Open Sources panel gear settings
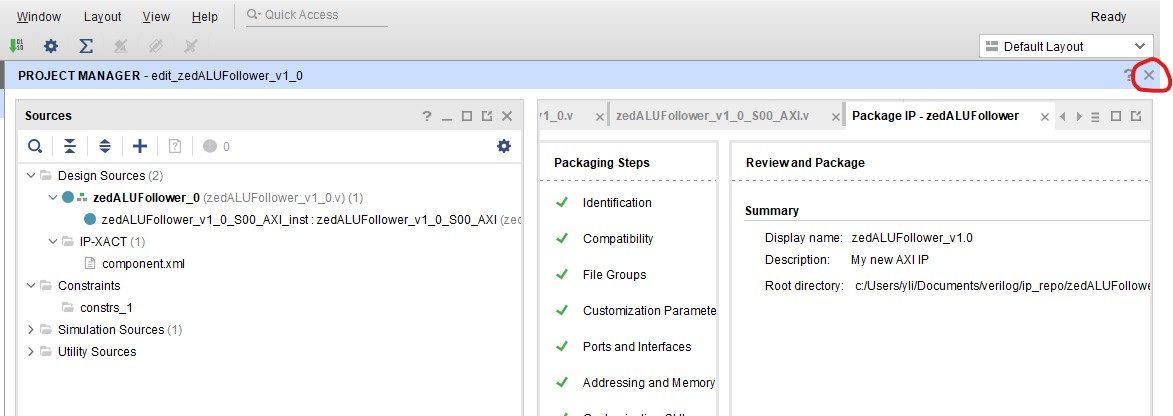Image resolution: width=1173 pixels, height=416 pixels. coord(503,146)
